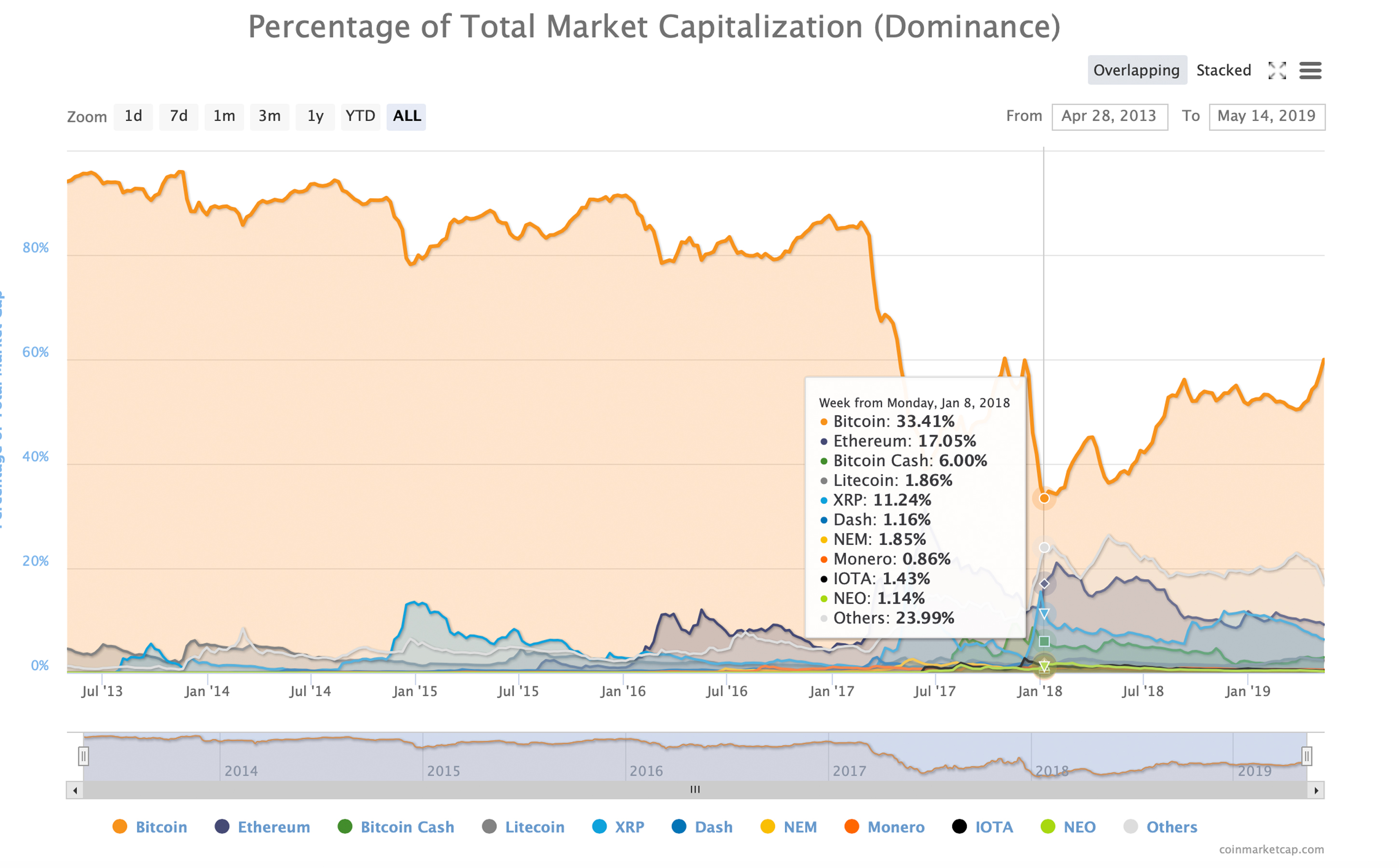Edit the From date field

pyautogui.click(x=1110, y=117)
